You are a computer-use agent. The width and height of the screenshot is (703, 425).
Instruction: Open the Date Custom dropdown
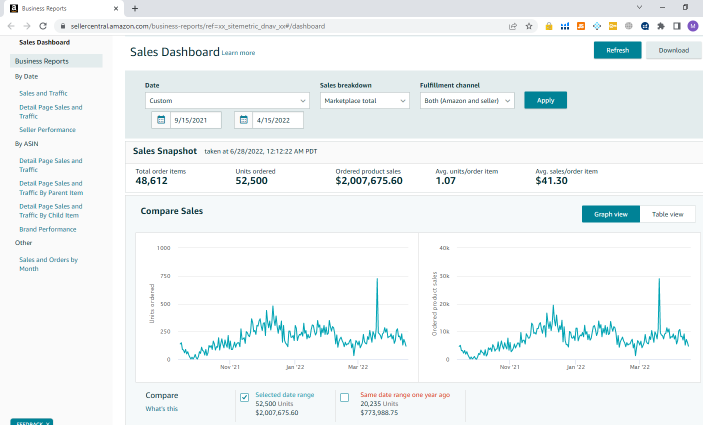pyautogui.click(x=227, y=100)
